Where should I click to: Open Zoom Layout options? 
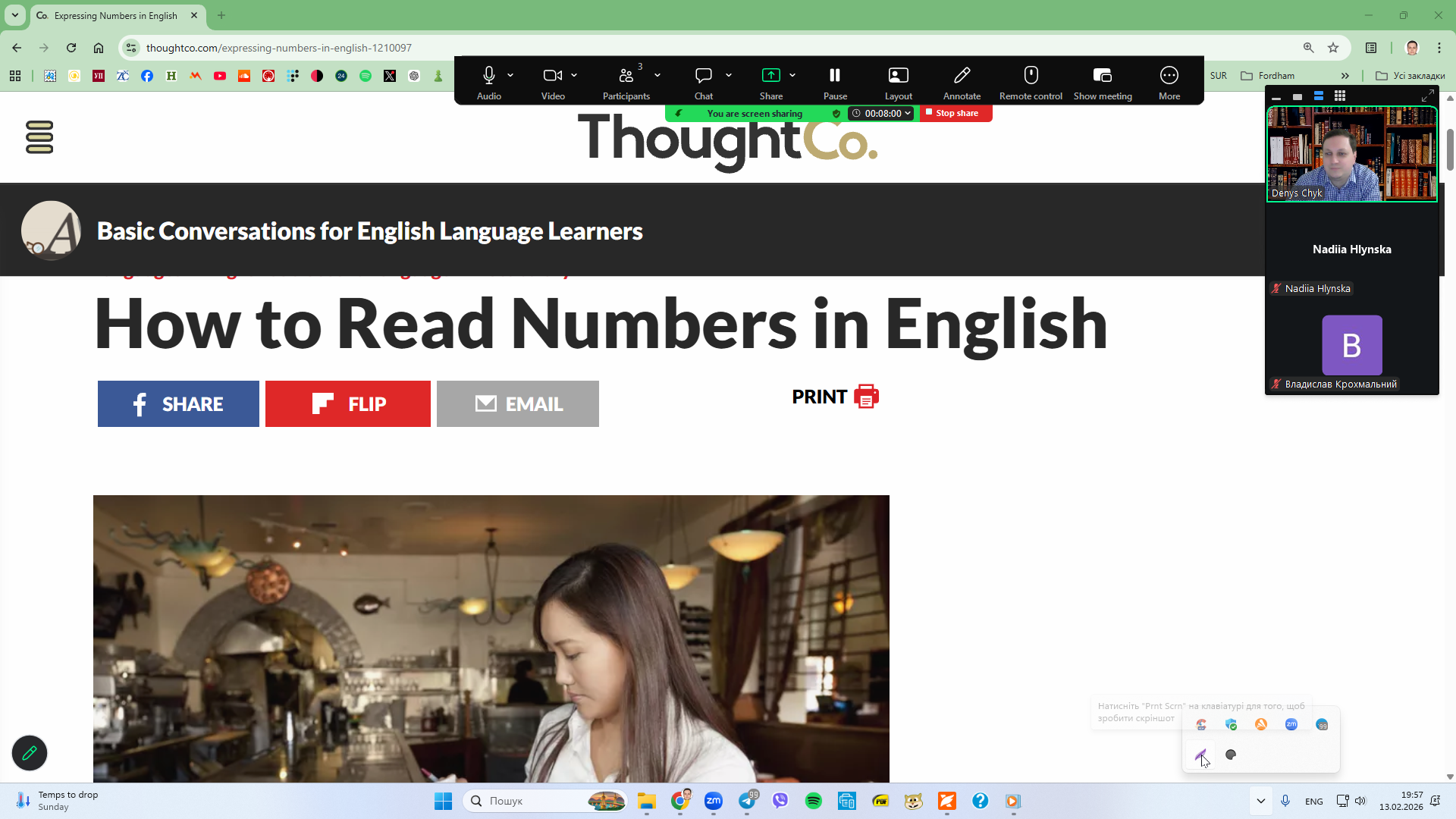[x=898, y=74]
